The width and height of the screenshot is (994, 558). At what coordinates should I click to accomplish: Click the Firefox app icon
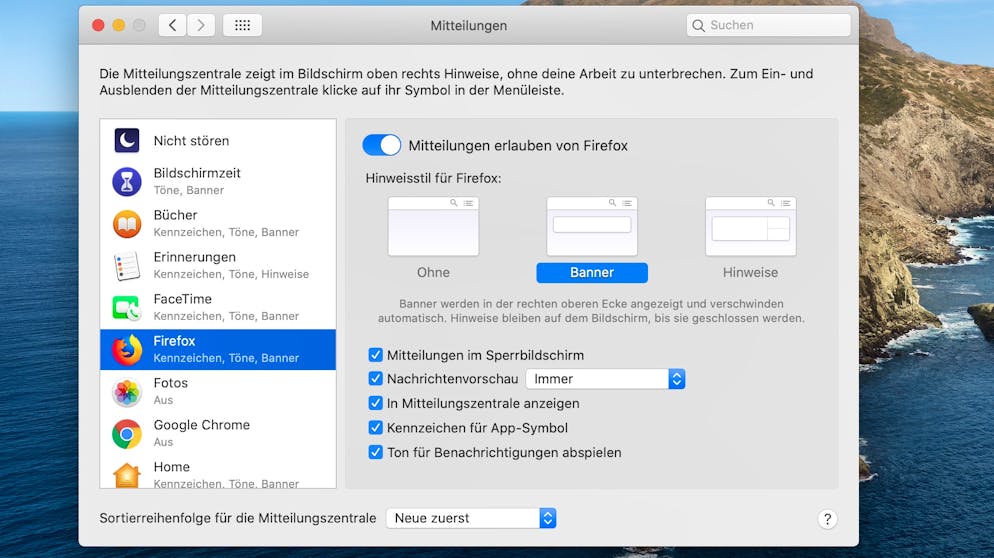click(x=127, y=349)
